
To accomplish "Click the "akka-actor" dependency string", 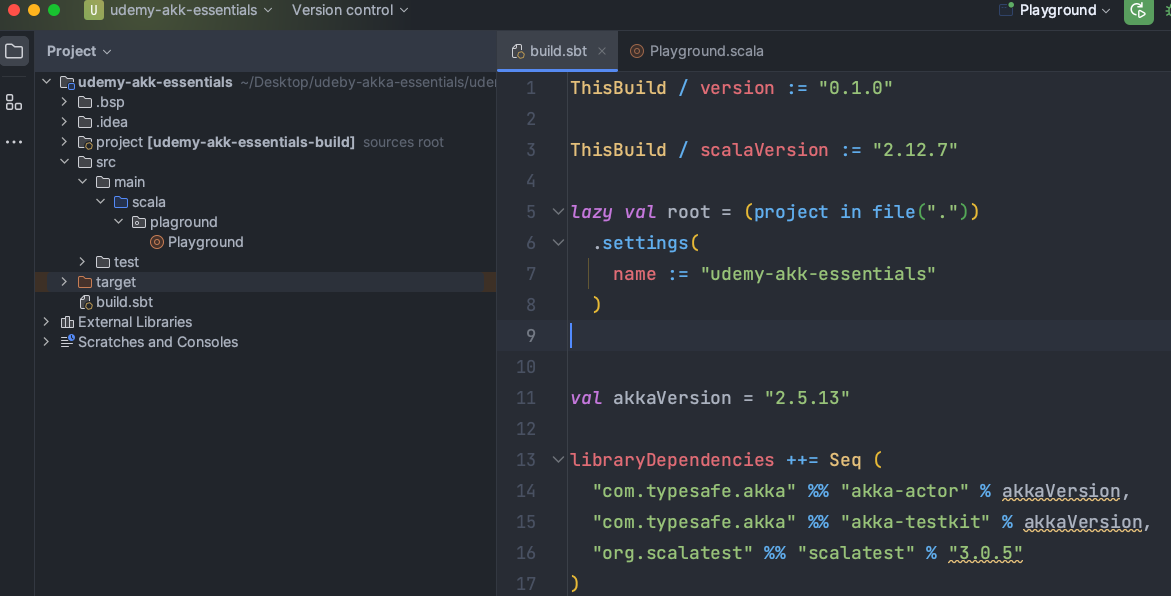I will pos(904,491).
